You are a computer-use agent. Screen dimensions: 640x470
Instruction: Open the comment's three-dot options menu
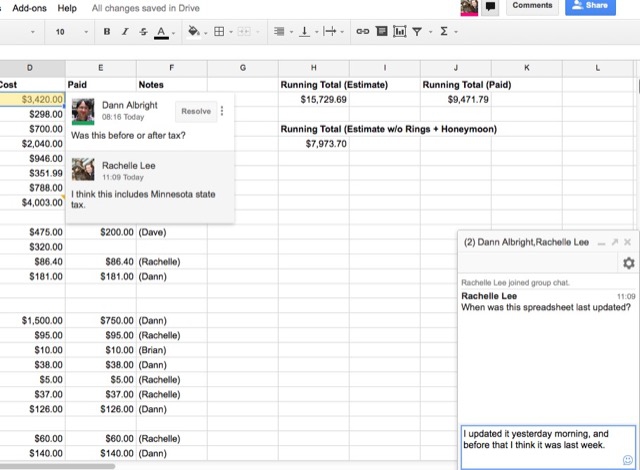(222, 111)
